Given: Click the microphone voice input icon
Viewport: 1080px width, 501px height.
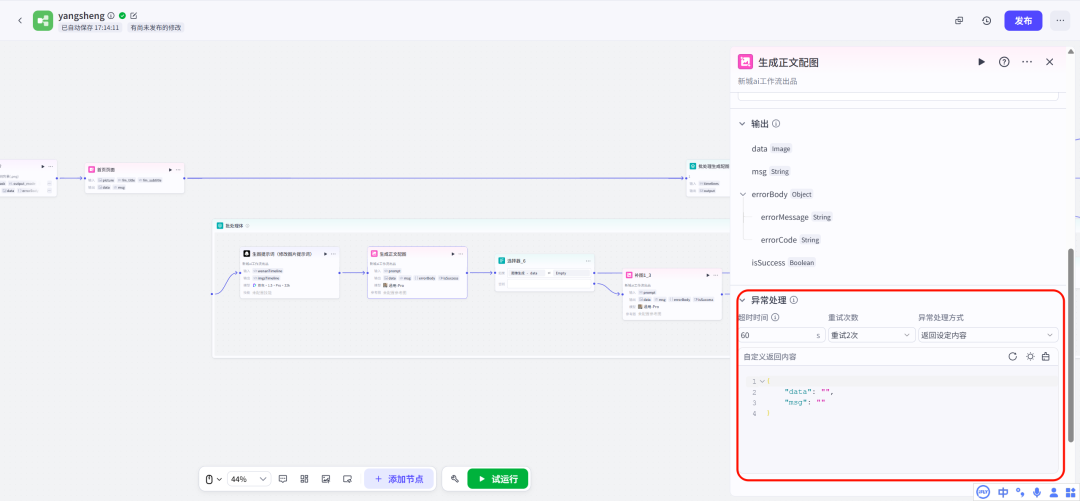Looking at the screenshot, I should click(1037, 492).
